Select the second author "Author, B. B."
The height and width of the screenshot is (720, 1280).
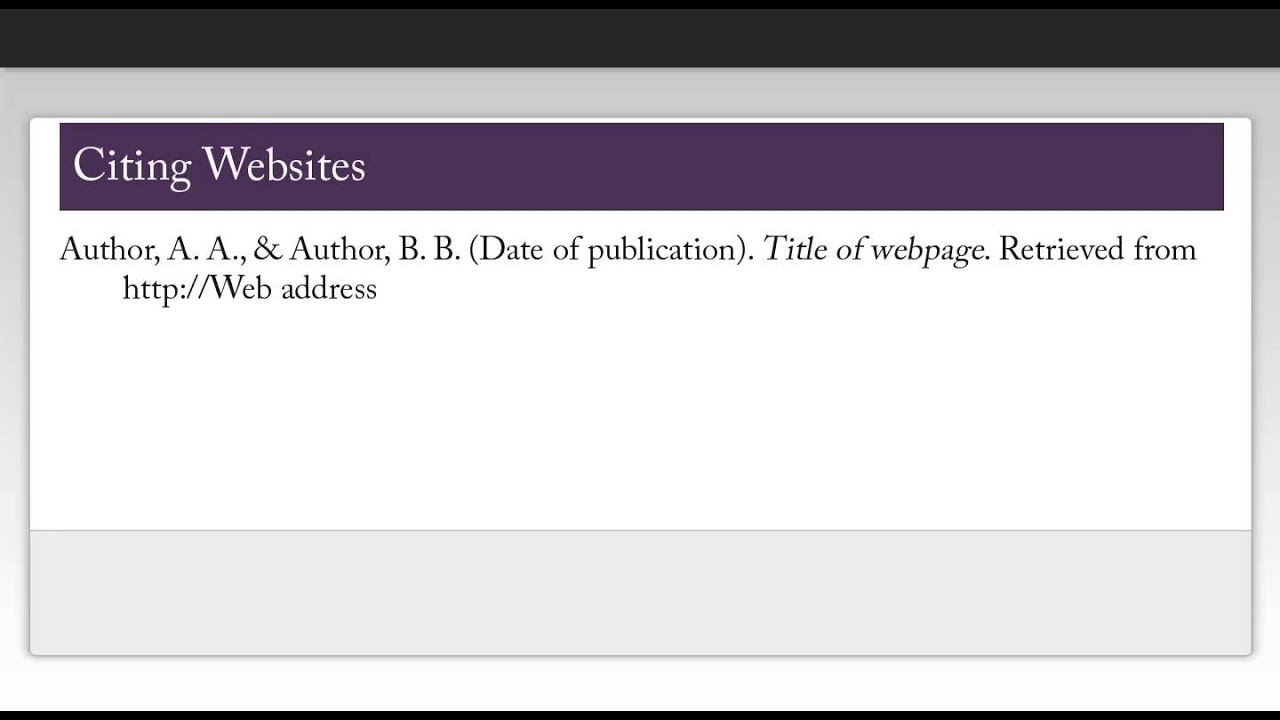coord(374,249)
